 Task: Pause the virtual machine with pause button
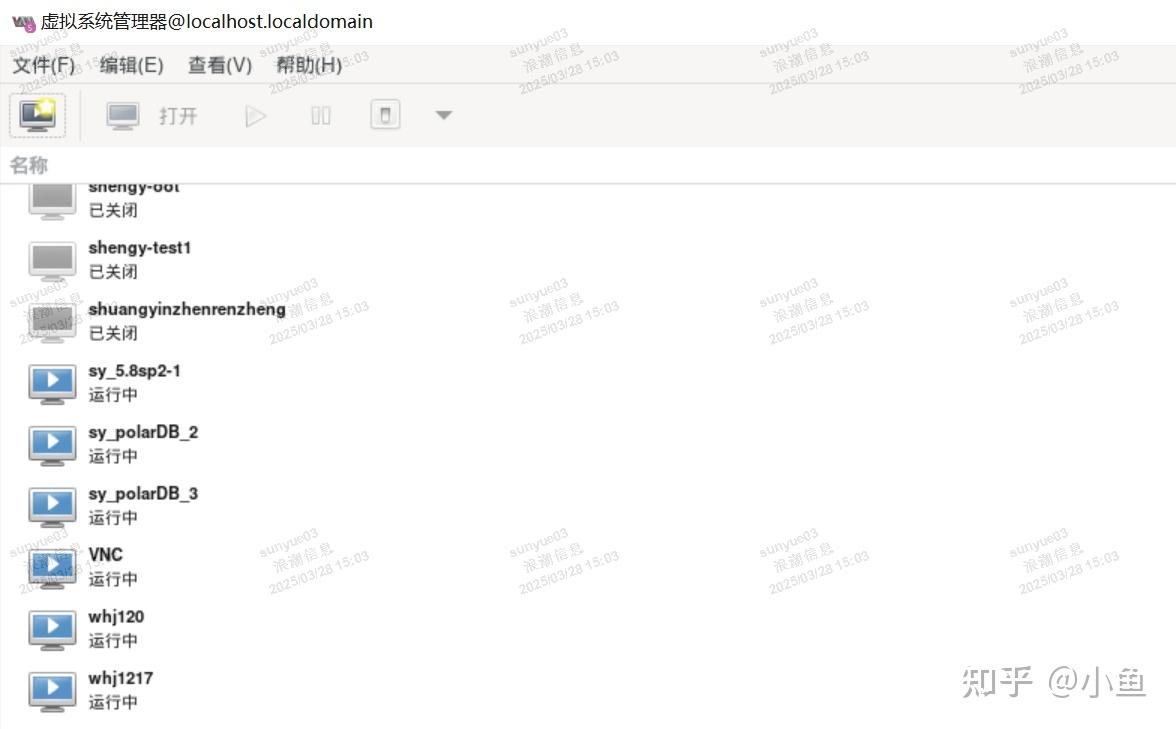(321, 116)
